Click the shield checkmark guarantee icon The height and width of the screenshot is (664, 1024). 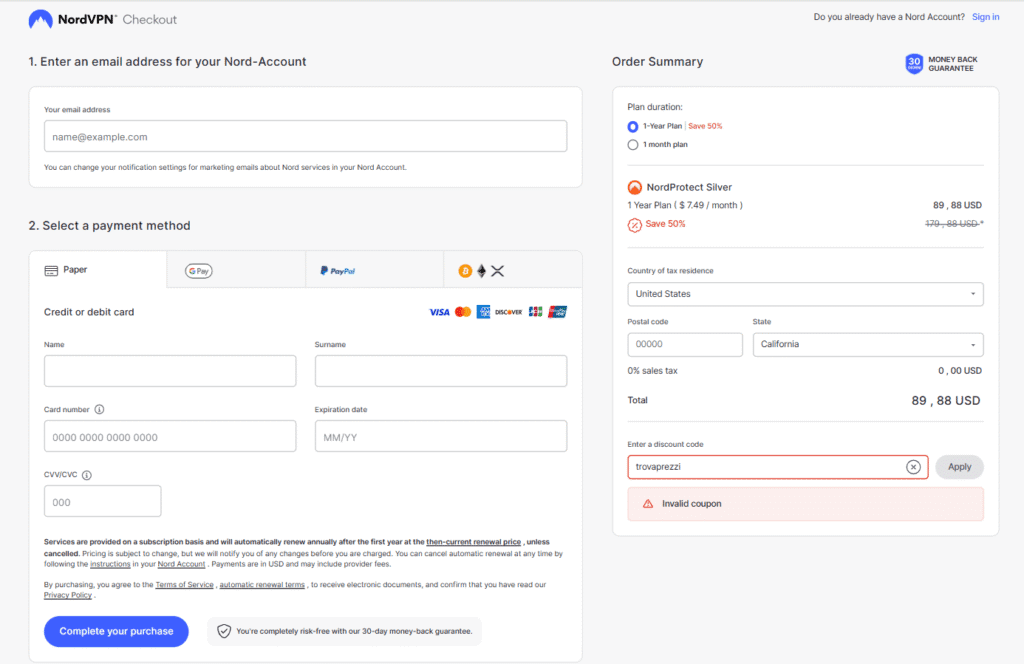tap(224, 631)
